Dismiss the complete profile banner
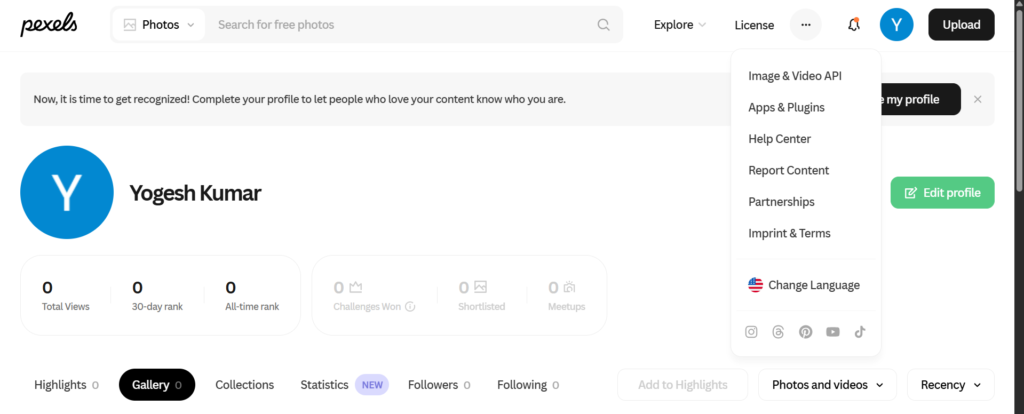 pos(977,99)
